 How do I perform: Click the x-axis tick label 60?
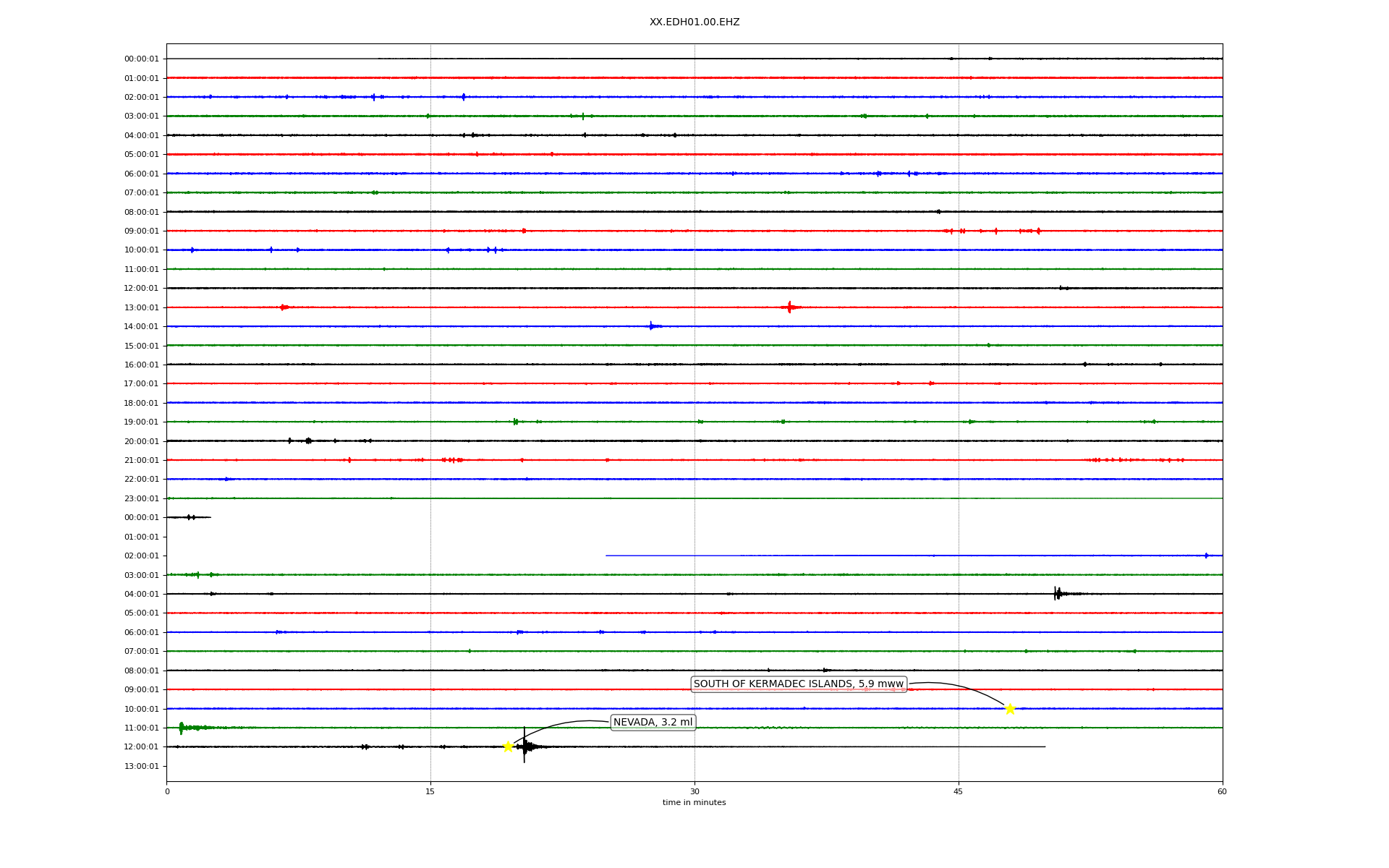click(1221, 791)
